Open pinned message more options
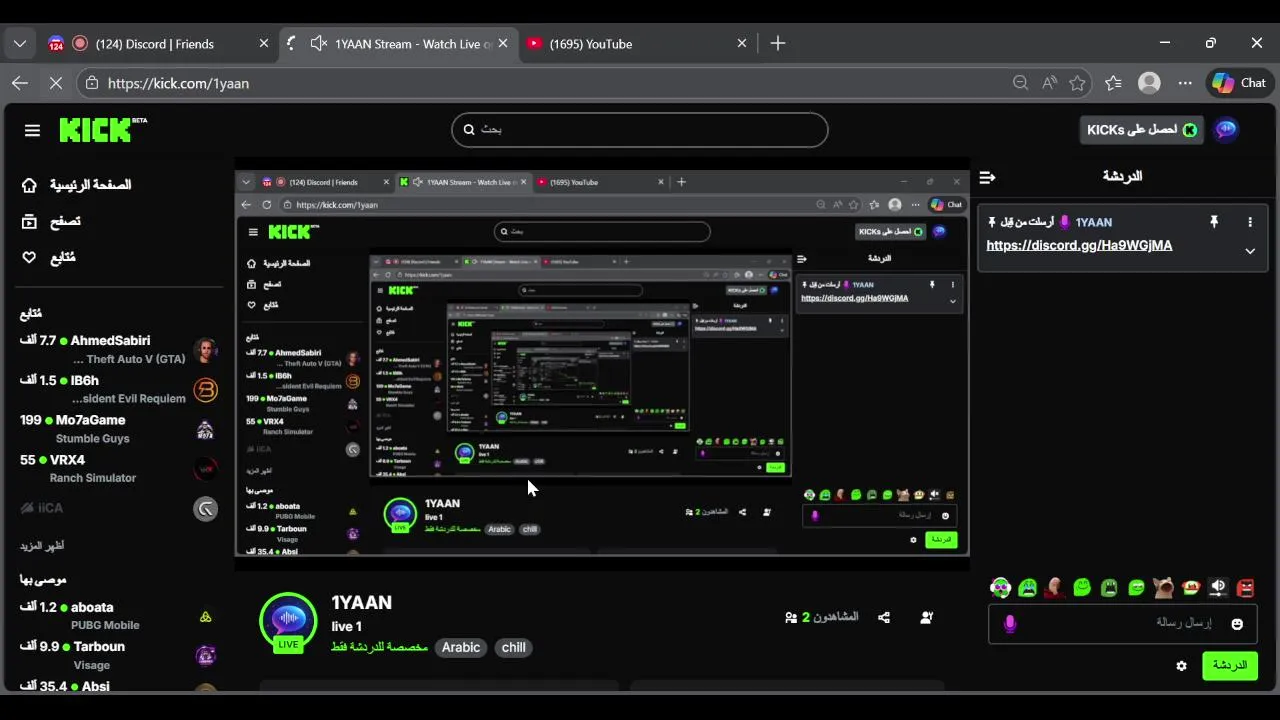The width and height of the screenshot is (1280, 720). [1249, 222]
